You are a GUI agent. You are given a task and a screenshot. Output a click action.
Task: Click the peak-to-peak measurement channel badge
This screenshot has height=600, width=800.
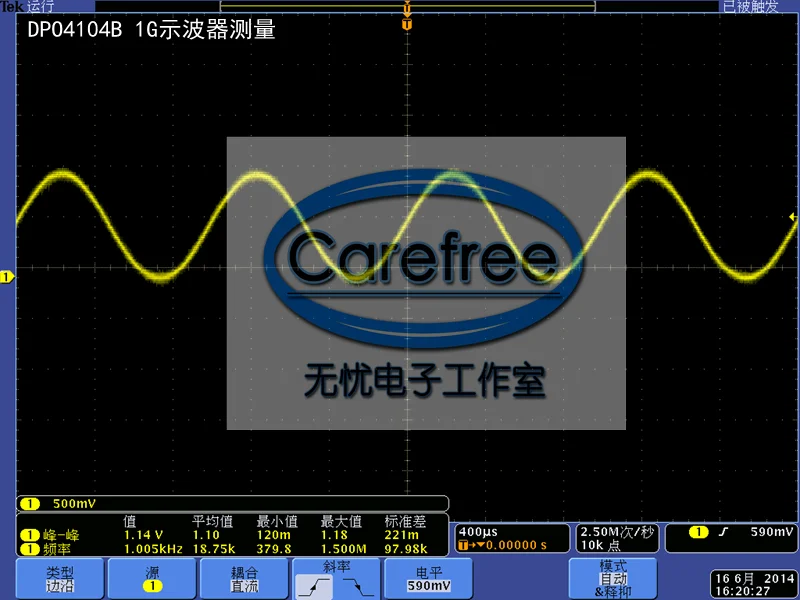30,535
